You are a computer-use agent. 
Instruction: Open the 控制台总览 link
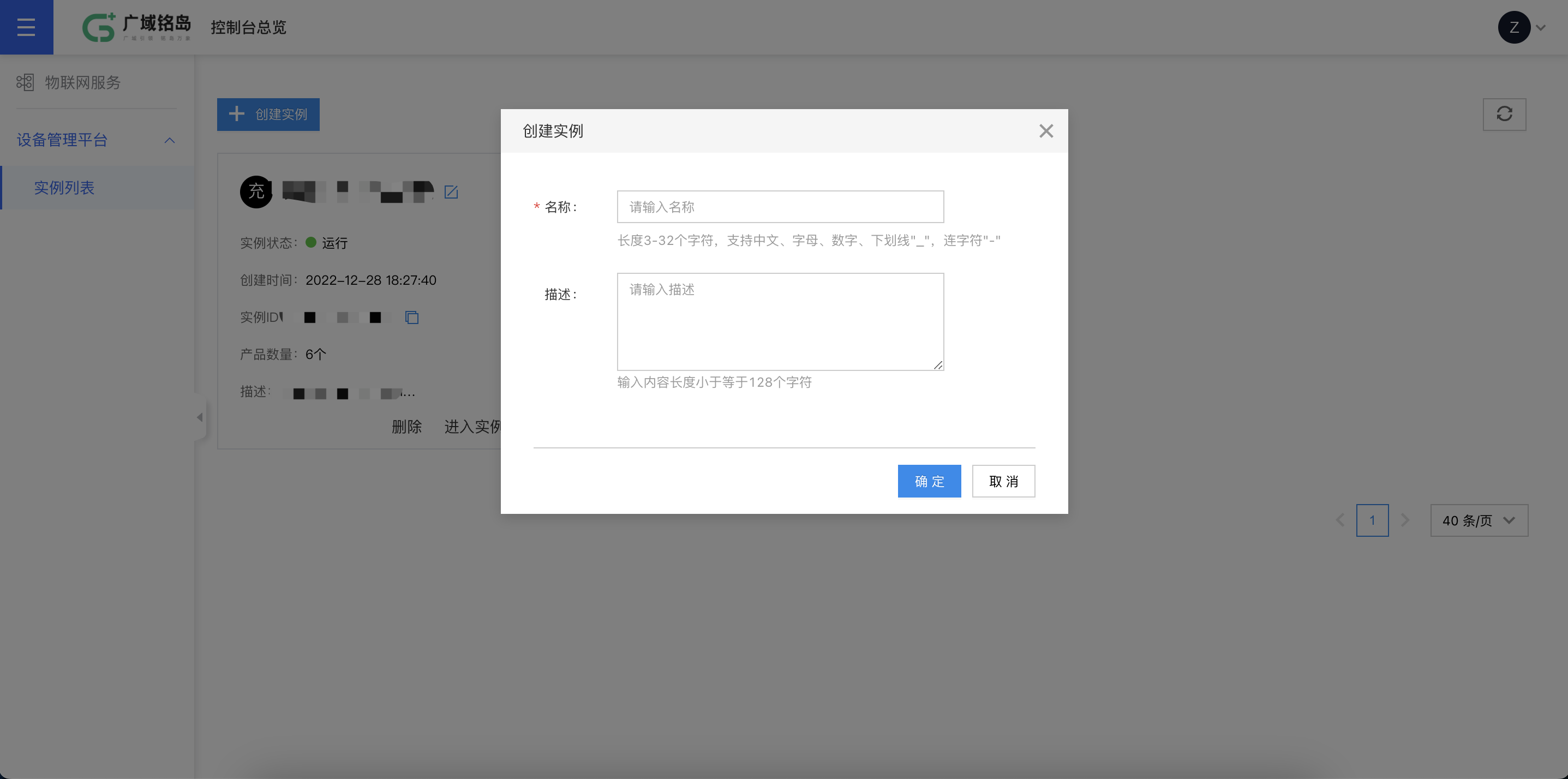coord(248,27)
